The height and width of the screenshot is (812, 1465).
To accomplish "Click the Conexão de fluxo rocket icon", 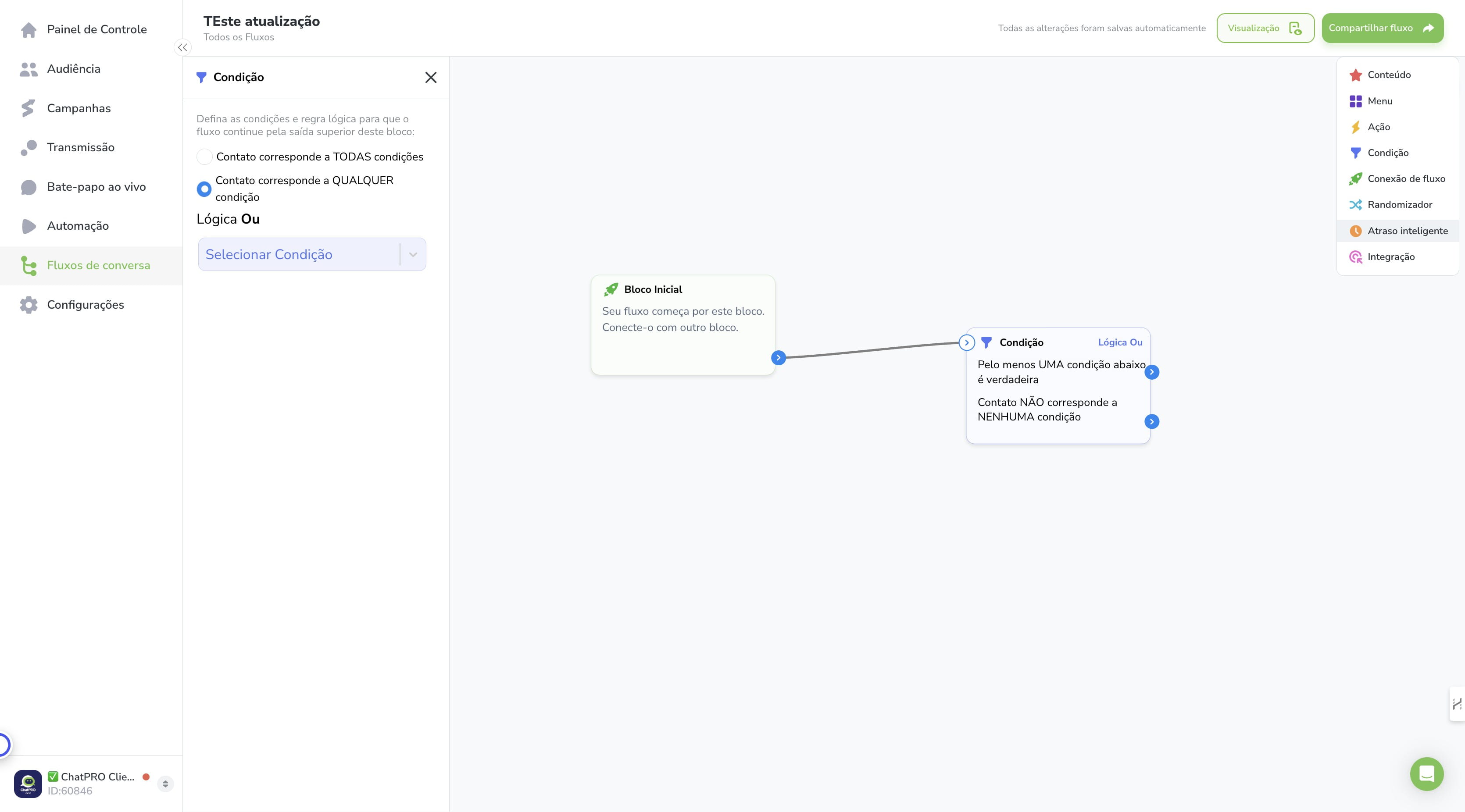I will click(x=1356, y=178).
